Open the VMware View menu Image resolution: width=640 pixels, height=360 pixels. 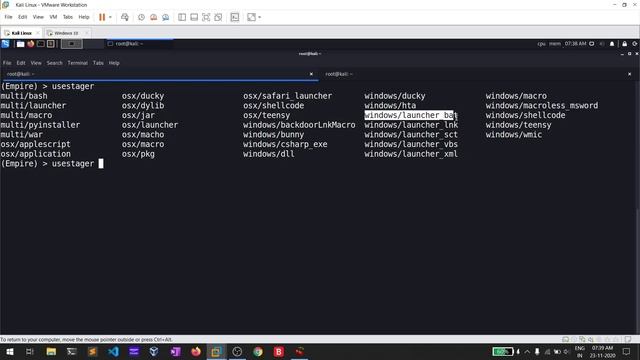pos(38,17)
